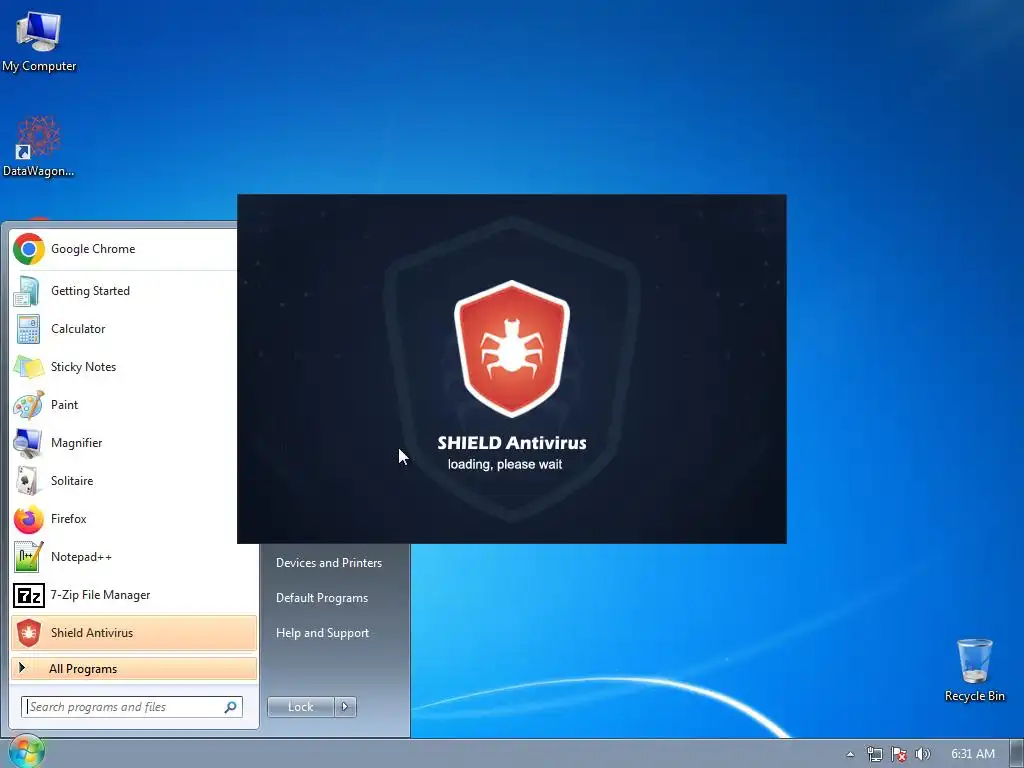
Task: Click the search magnifier icon
Action: [231, 707]
